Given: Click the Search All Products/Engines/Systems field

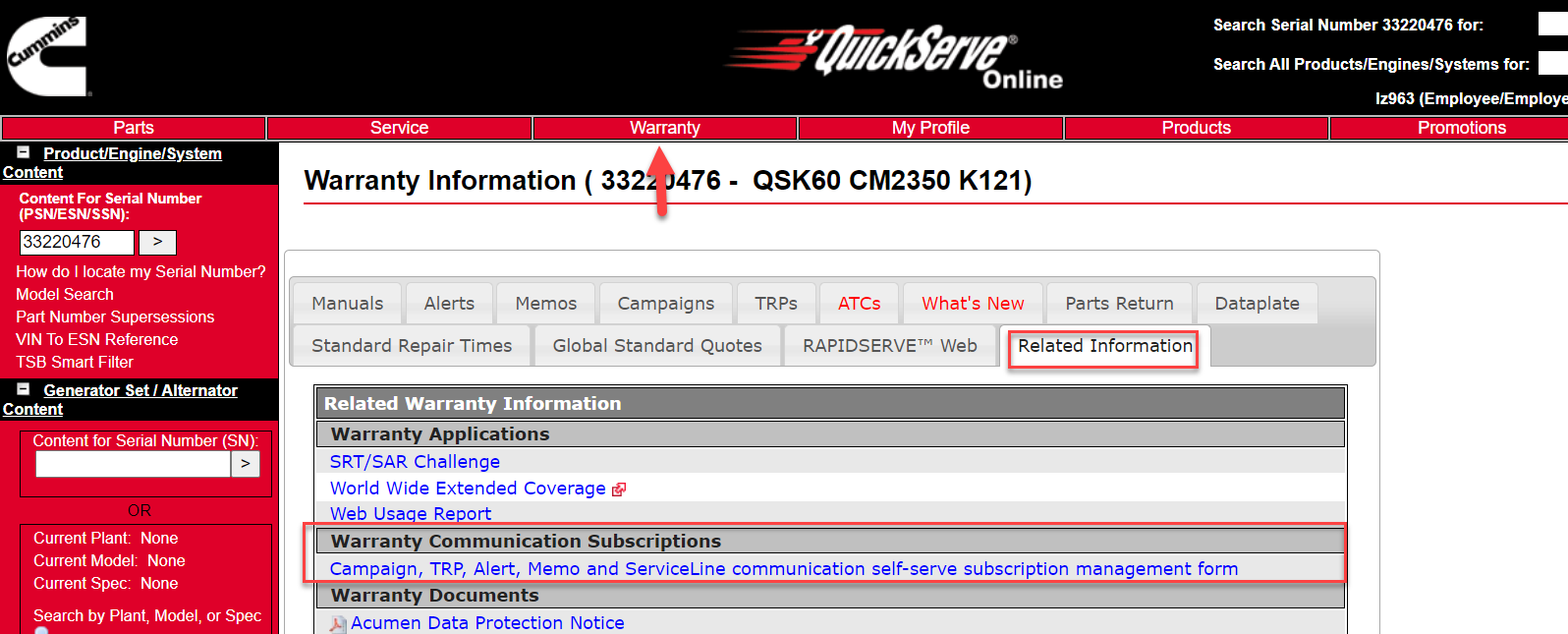Looking at the screenshot, I should pos(1553,64).
